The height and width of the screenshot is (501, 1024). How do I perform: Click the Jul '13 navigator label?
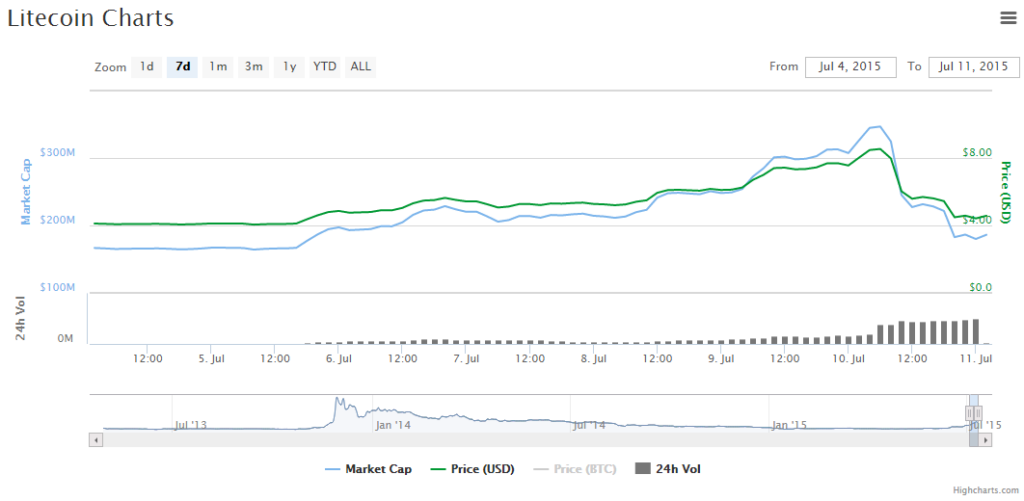[191, 425]
